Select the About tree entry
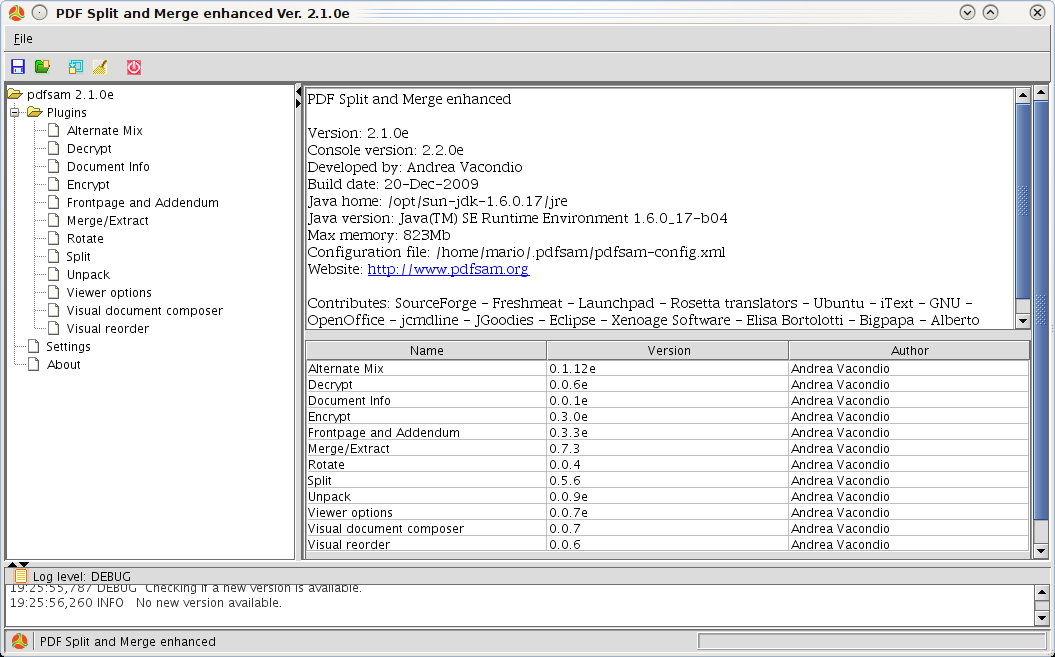Image resolution: width=1055 pixels, height=657 pixels. point(63,365)
